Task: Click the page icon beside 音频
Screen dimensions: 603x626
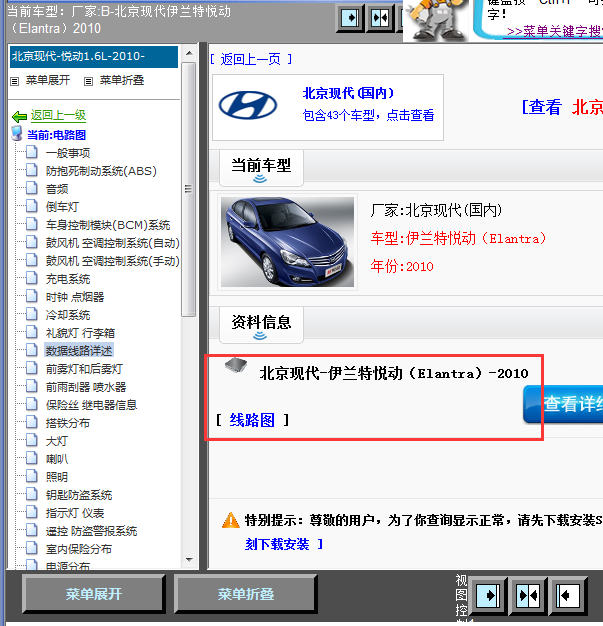Action: [32, 188]
